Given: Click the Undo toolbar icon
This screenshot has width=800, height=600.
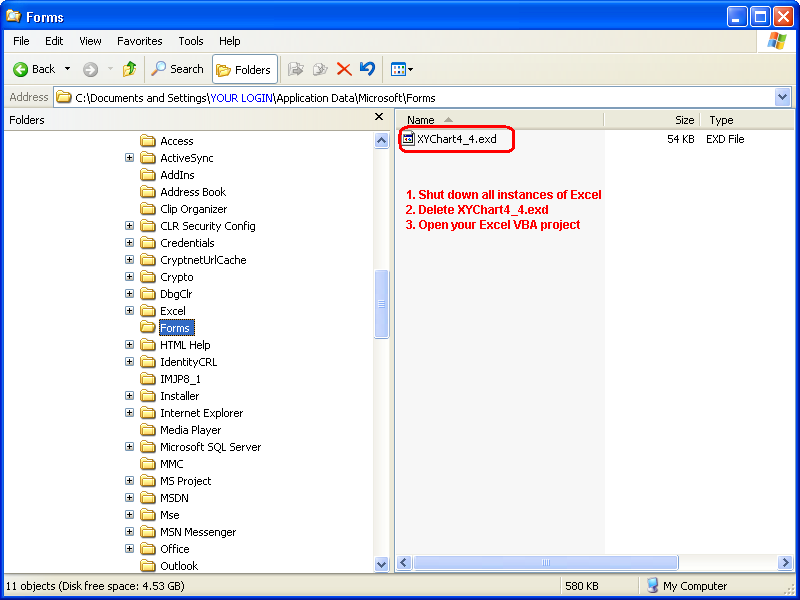Looking at the screenshot, I should (x=368, y=69).
